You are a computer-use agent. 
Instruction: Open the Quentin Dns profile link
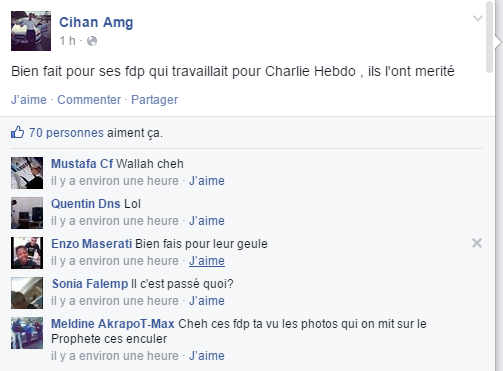tap(86, 204)
